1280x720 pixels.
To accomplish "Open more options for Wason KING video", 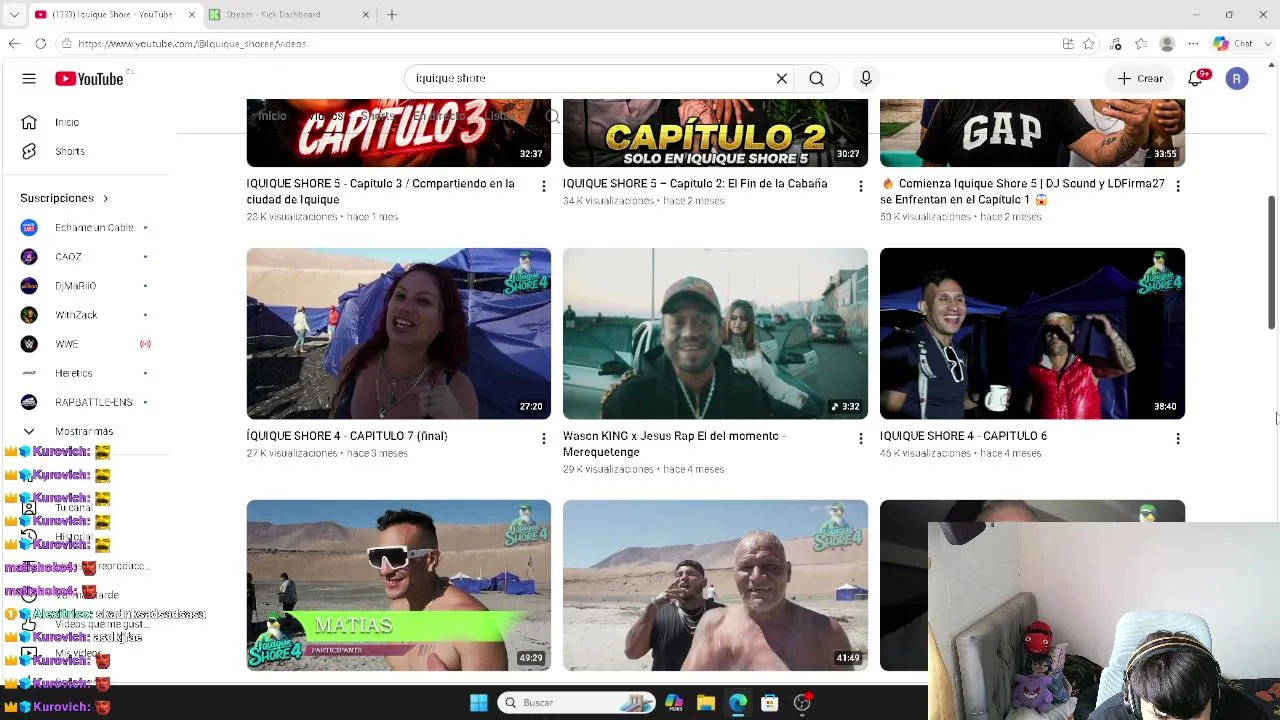I will [x=861, y=438].
